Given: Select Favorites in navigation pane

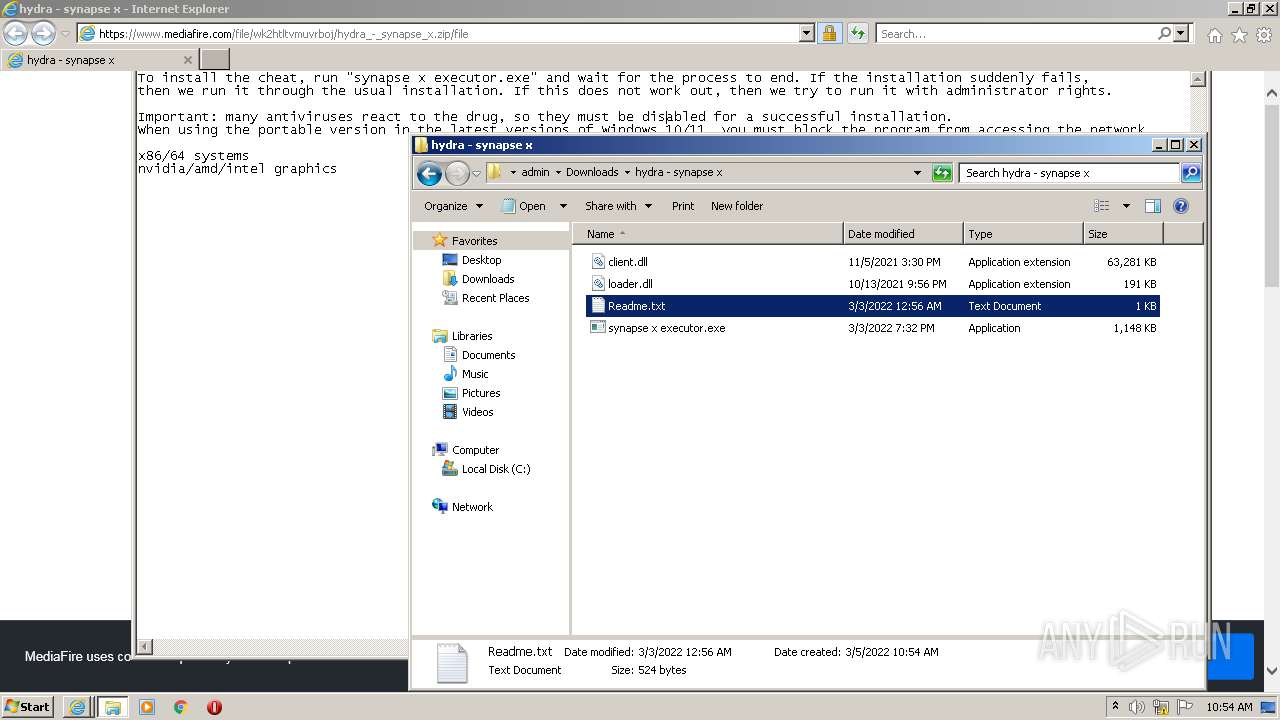Looking at the screenshot, I should point(474,241).
